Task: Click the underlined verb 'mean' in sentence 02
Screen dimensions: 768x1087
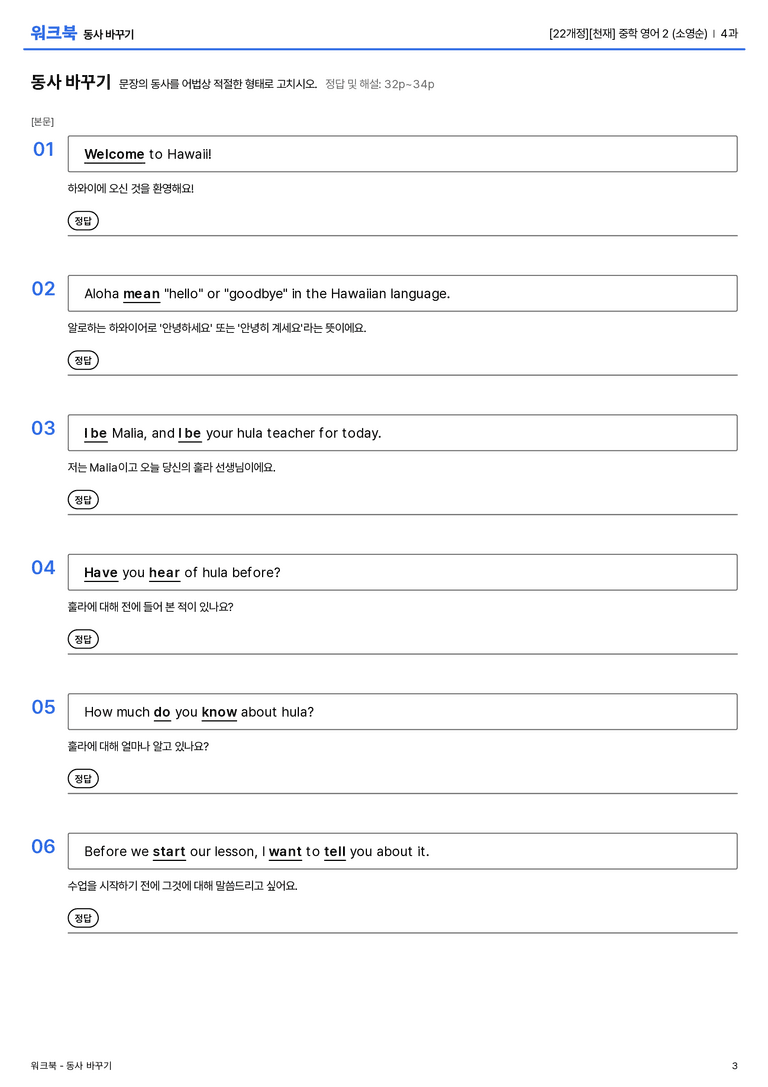Action: click(141, 294)
